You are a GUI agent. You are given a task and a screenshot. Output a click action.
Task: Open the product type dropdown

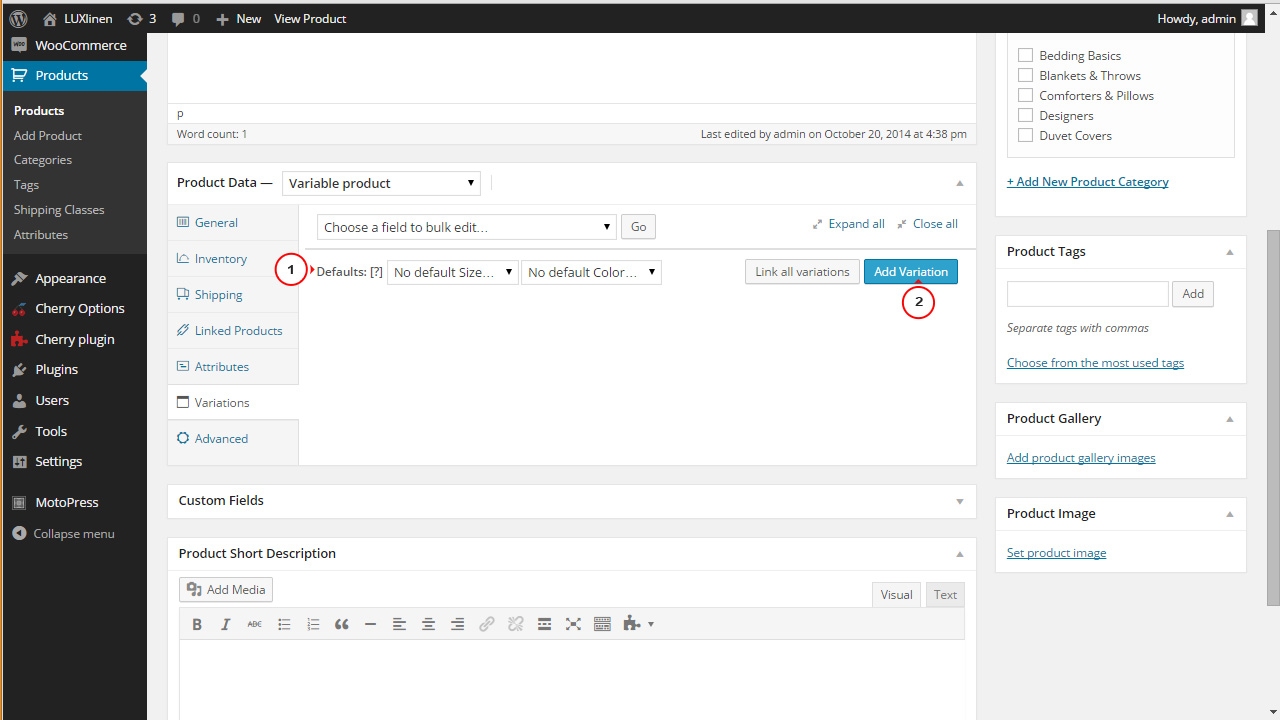(x=381, y=183)
